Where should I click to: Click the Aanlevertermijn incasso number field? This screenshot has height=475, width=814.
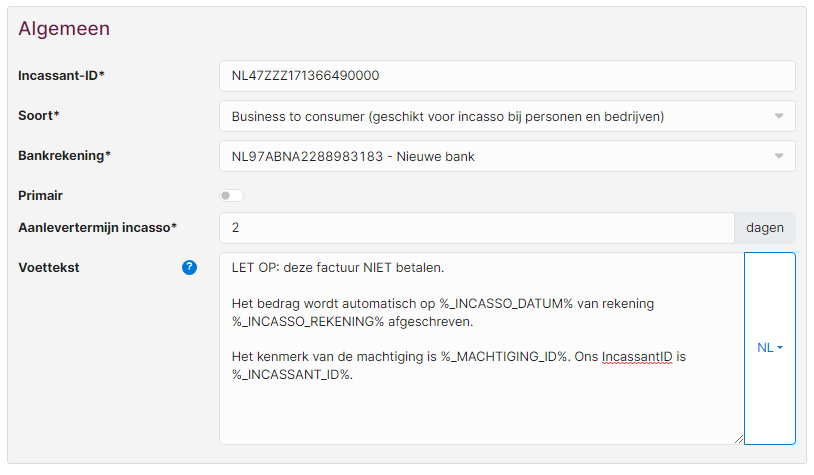pyautogui.click(x=477, y=228)
